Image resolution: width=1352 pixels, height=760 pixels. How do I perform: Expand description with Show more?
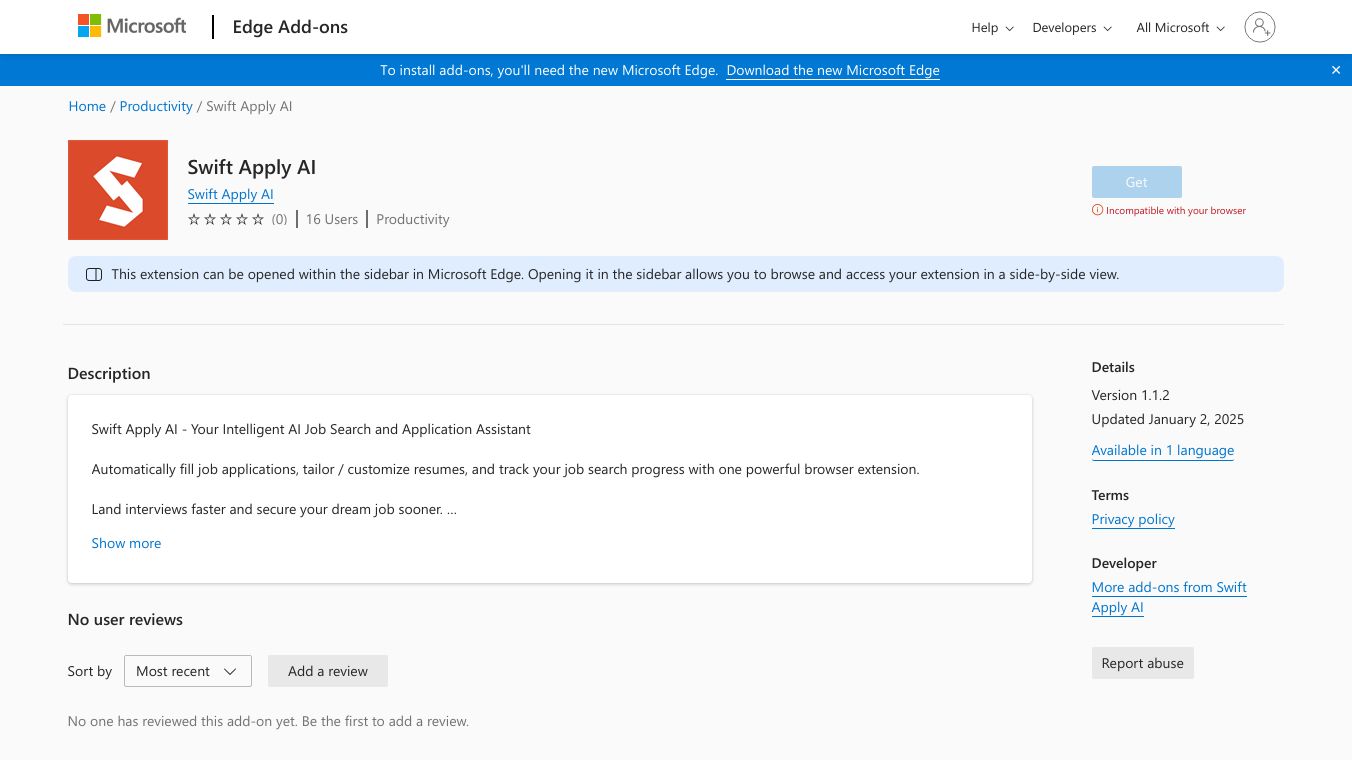pyautogui.click(x=126, y=543)
